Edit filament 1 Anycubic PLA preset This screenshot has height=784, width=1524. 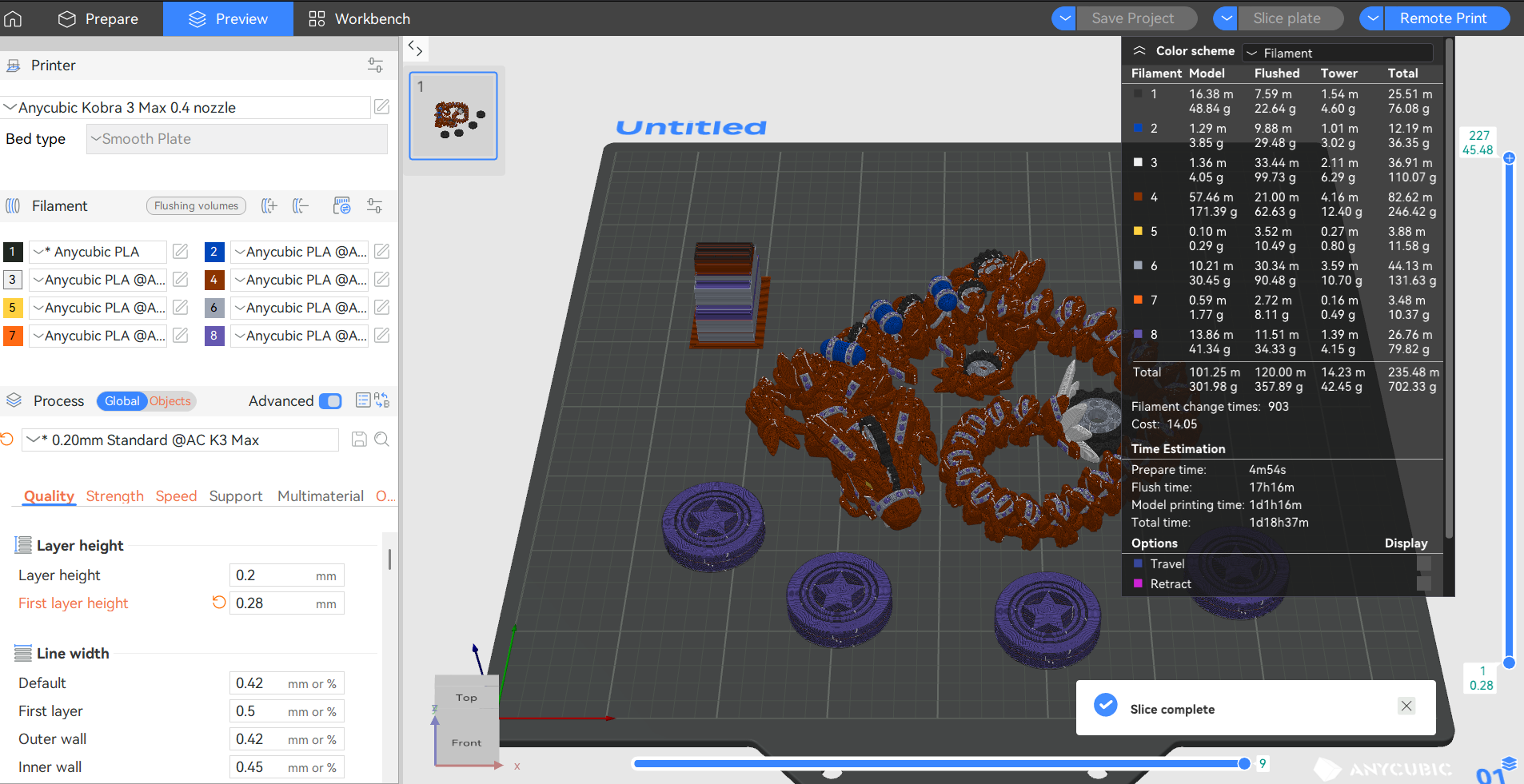pos(181,252)
